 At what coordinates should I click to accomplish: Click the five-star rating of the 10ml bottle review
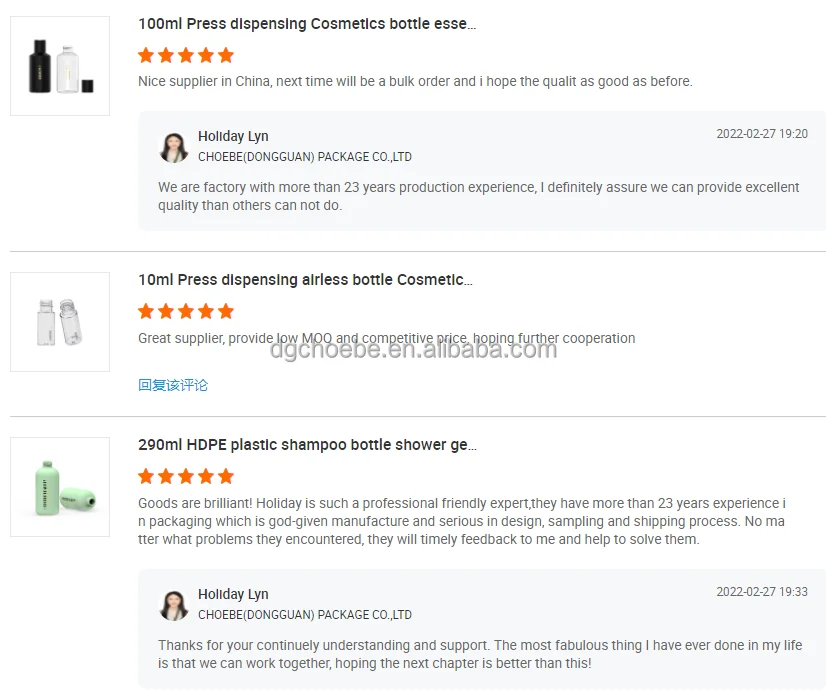tap(186, 311)
